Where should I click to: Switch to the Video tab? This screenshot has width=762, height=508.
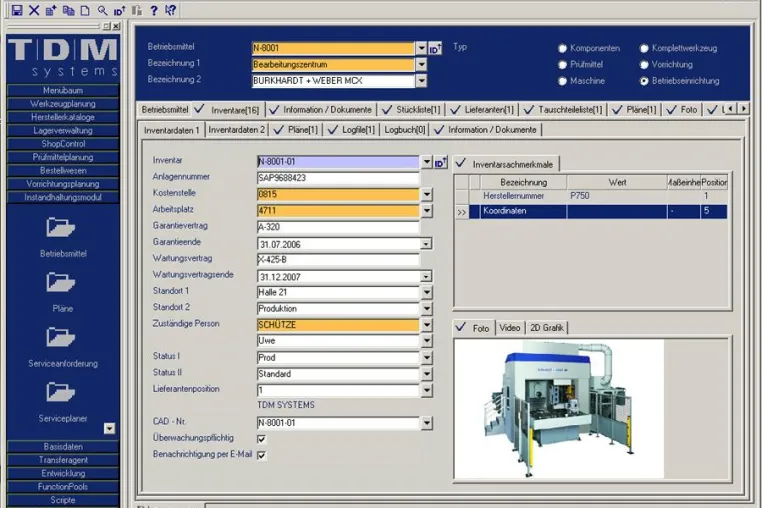pyautogui.click(x=510, y=328)
